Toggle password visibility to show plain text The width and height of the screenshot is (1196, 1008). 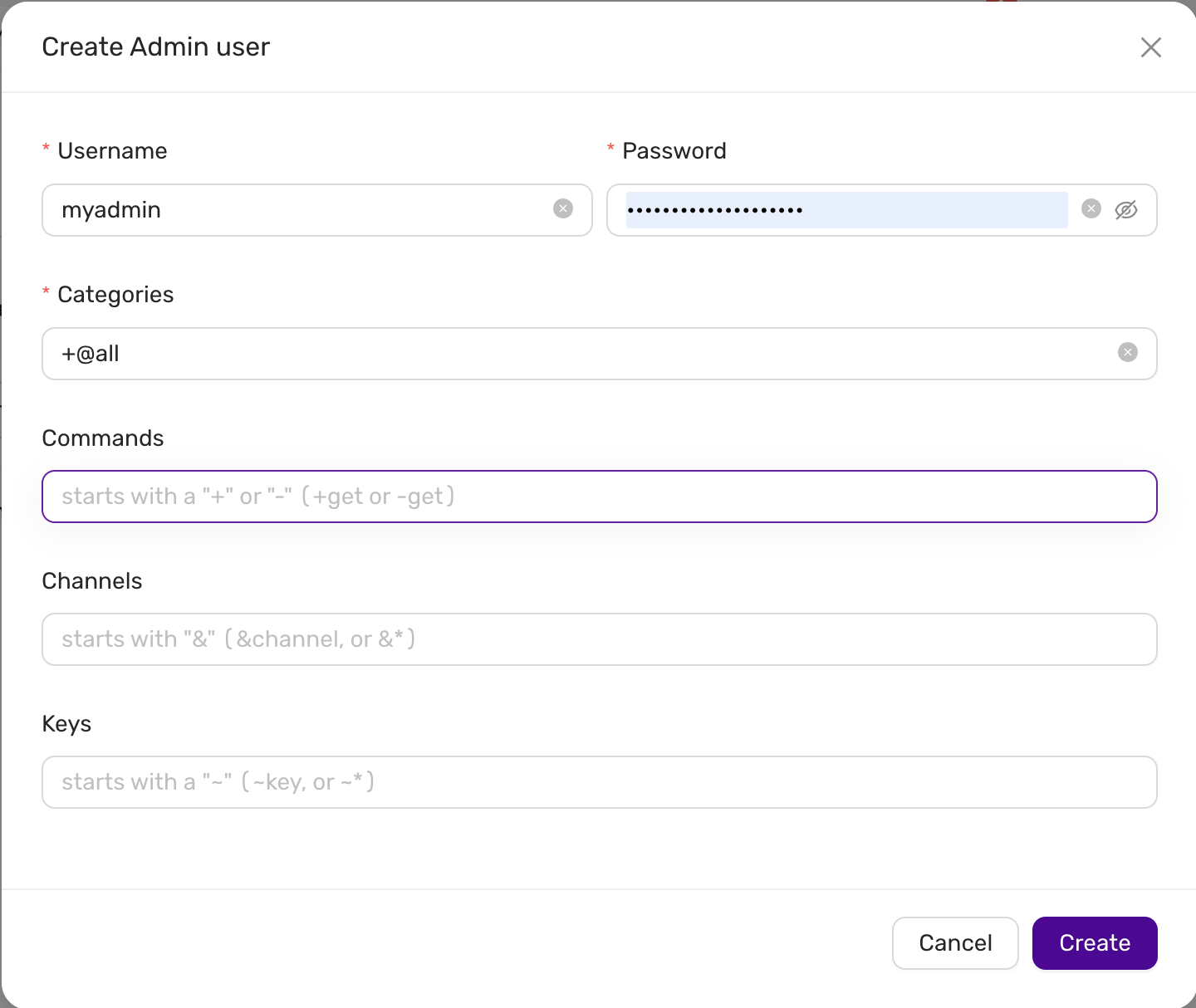1127,210
